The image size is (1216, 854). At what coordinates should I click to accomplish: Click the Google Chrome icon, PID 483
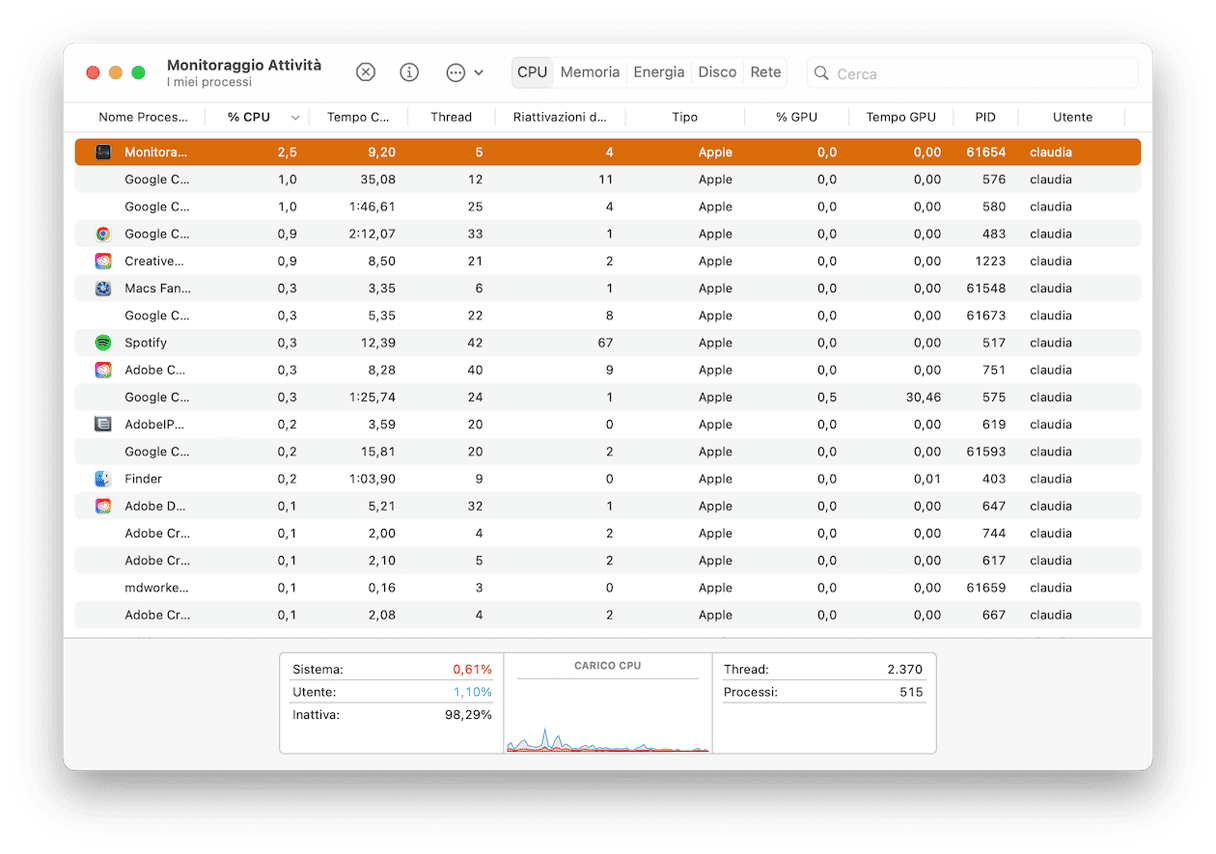coord(103,234)
